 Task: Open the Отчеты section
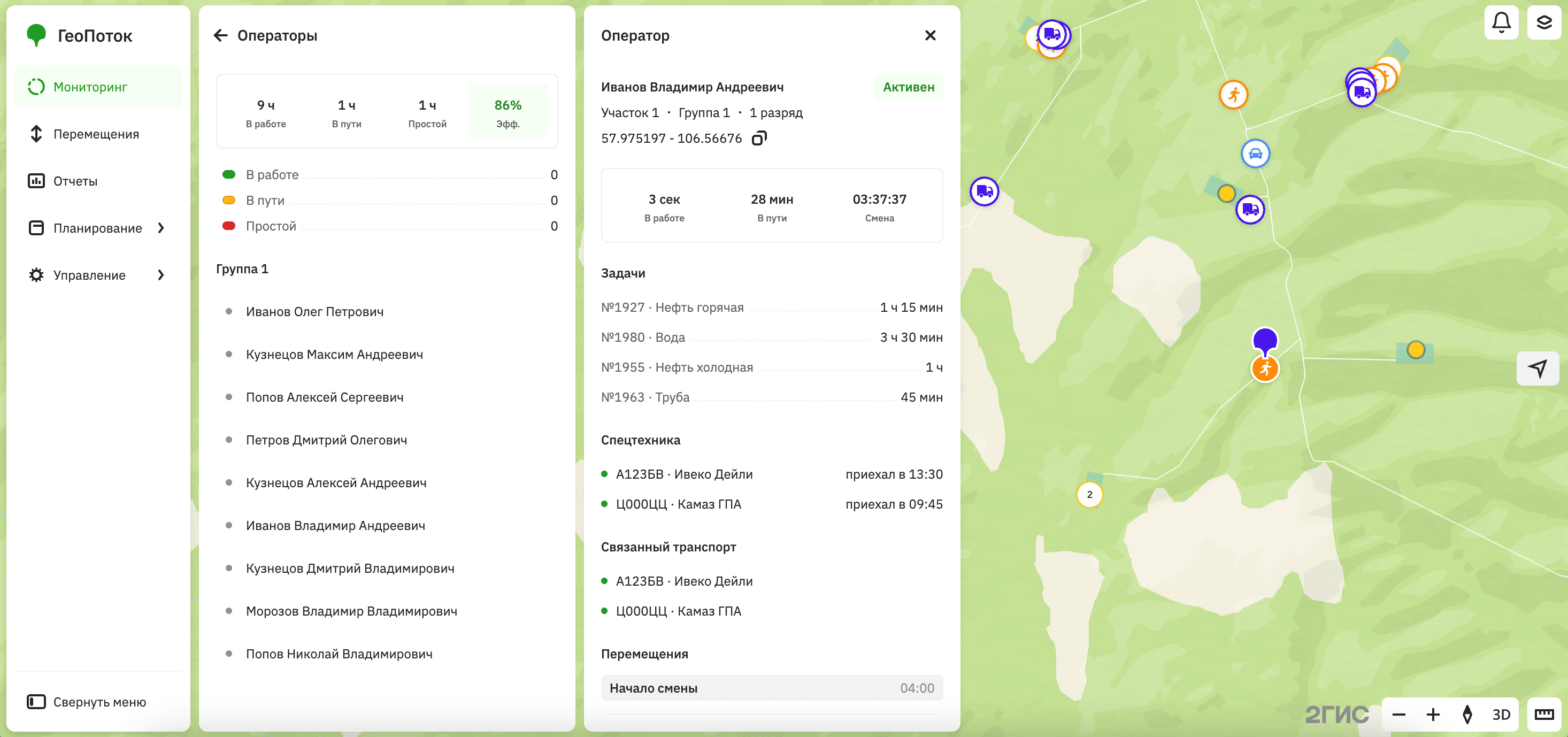pyautogui.click(x=75, y=181)
